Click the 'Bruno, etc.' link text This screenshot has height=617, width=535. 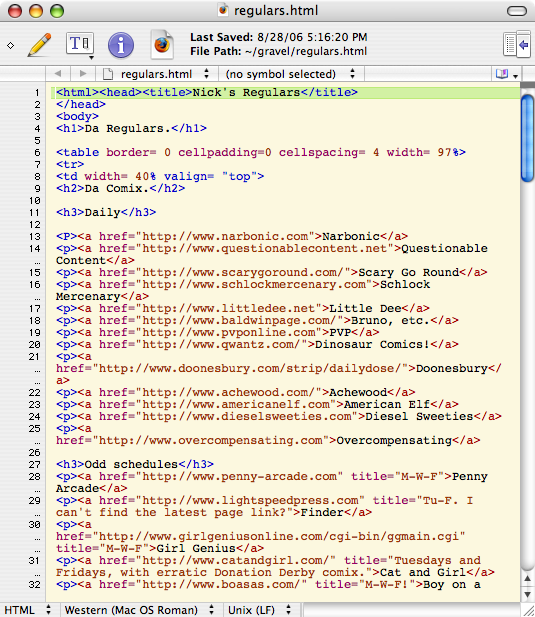(x=390, y=320)
